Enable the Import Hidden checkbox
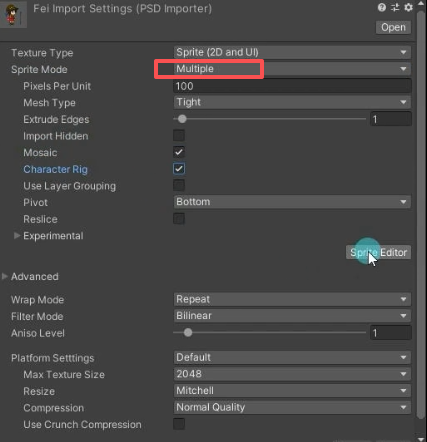Screen dimensions: 427x442 179,136
